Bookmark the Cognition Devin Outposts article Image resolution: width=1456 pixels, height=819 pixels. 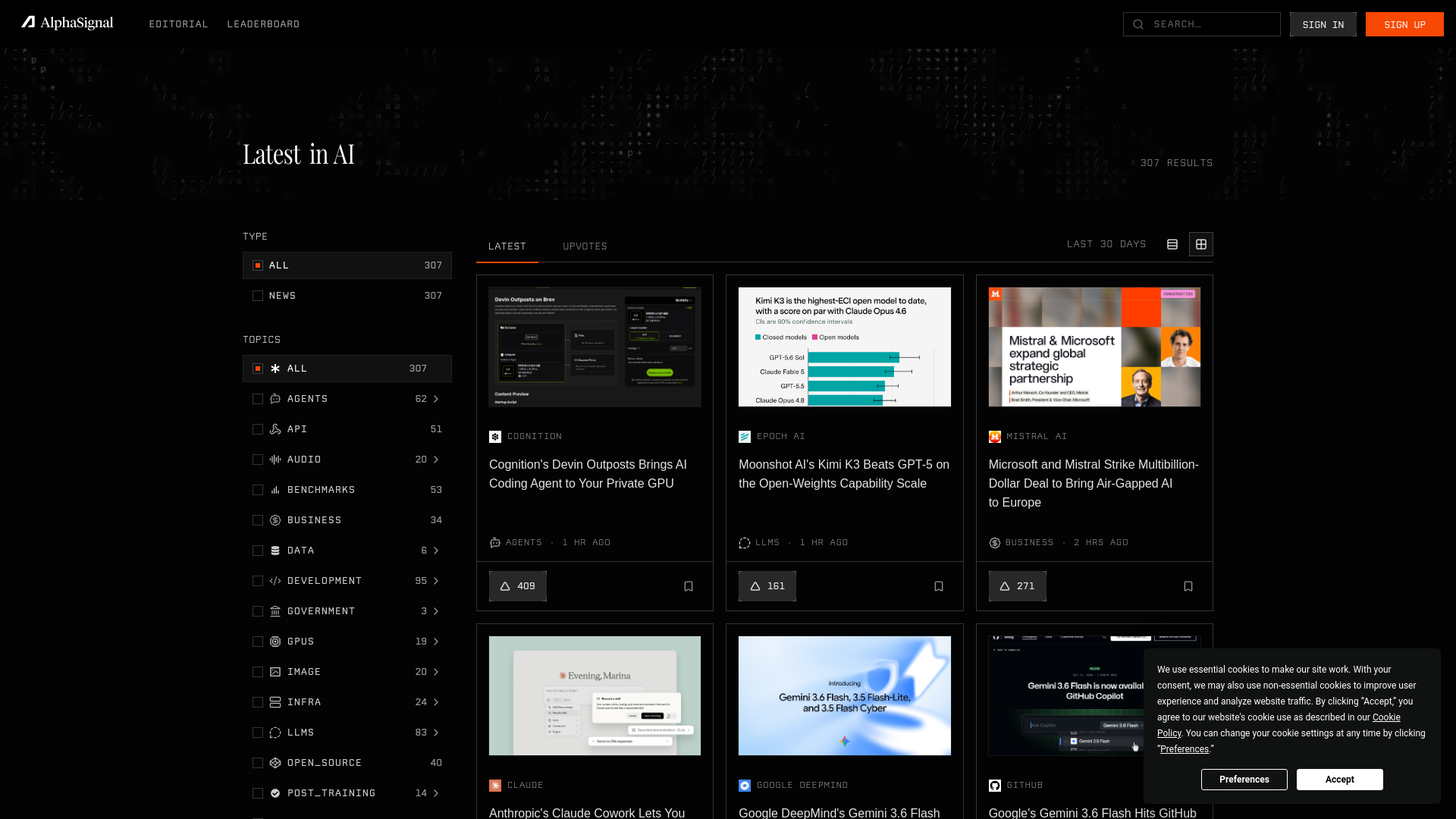tap(689, 586)
